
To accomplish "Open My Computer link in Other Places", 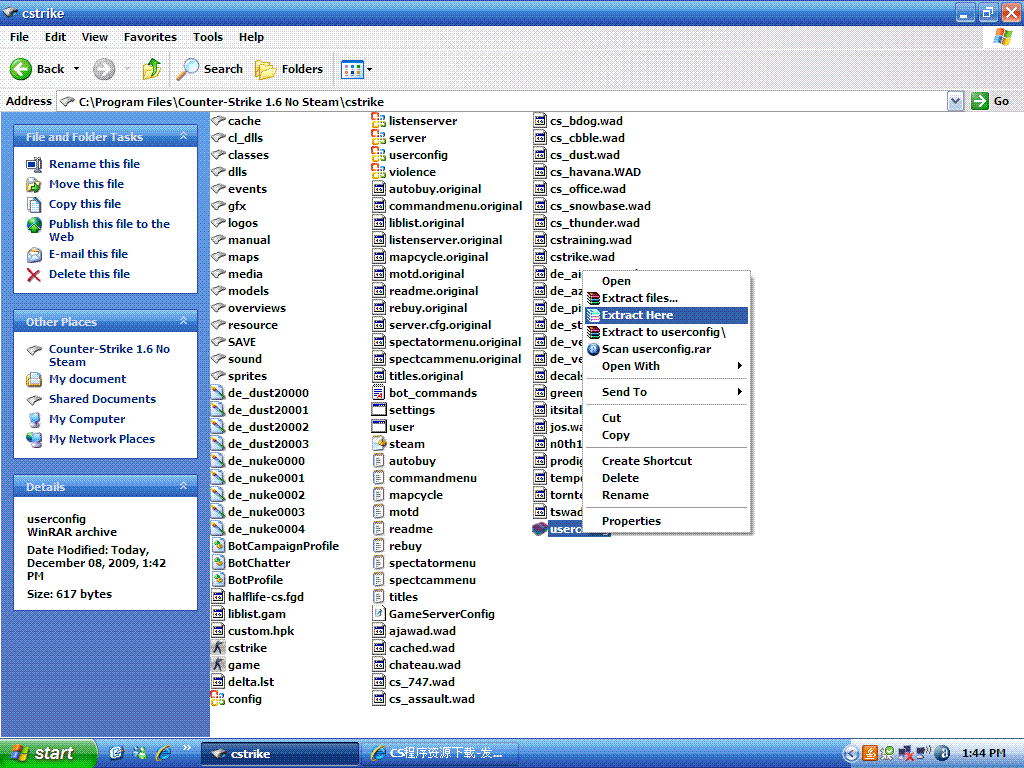I will [x=87, y=419].
